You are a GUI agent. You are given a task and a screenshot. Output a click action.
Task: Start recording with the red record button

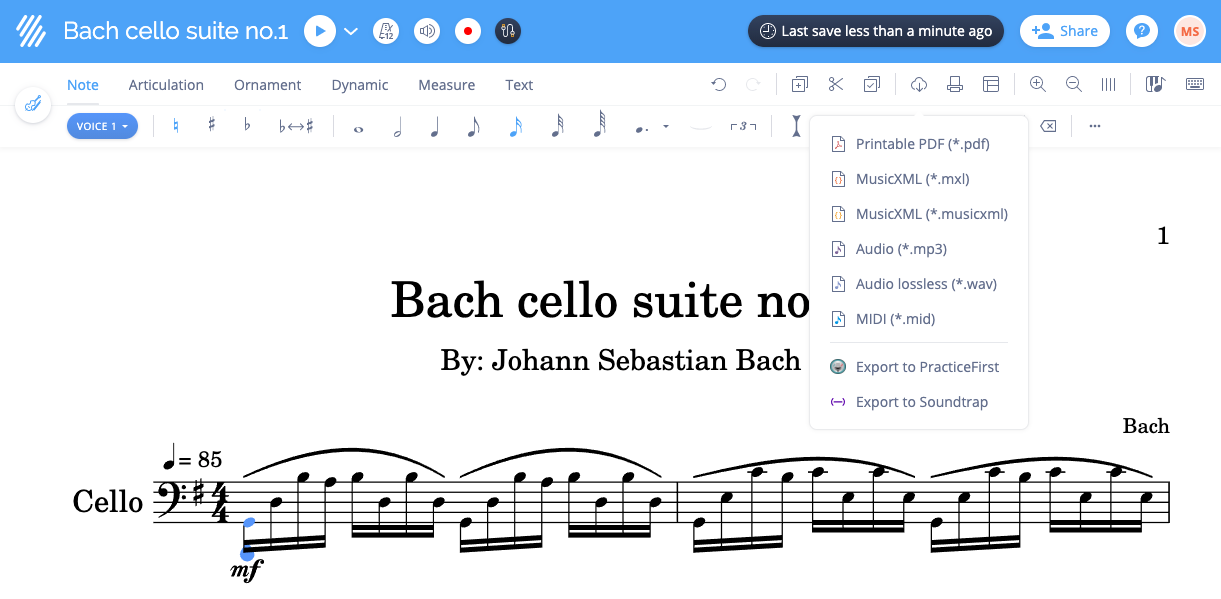[467, 31]
